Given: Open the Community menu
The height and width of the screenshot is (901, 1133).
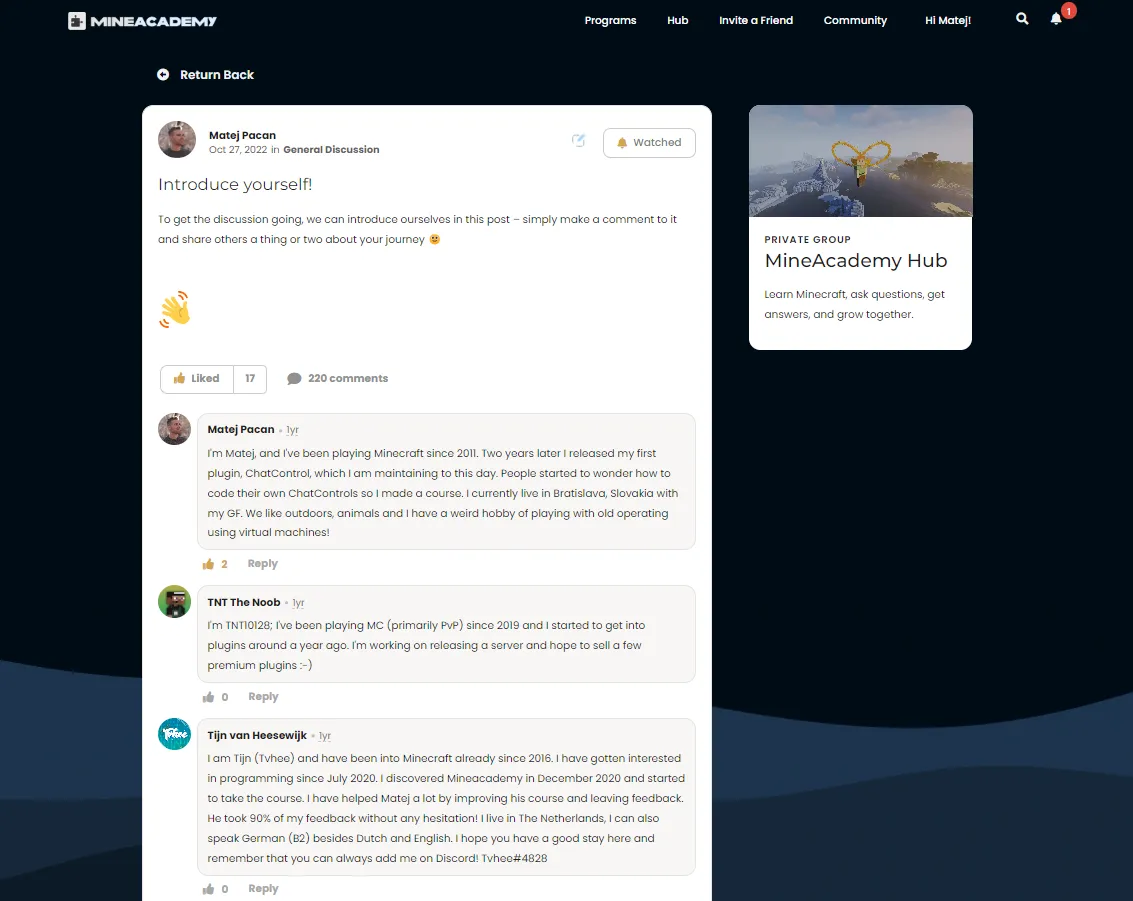Looking at the screenshot, I should point(855,20).
